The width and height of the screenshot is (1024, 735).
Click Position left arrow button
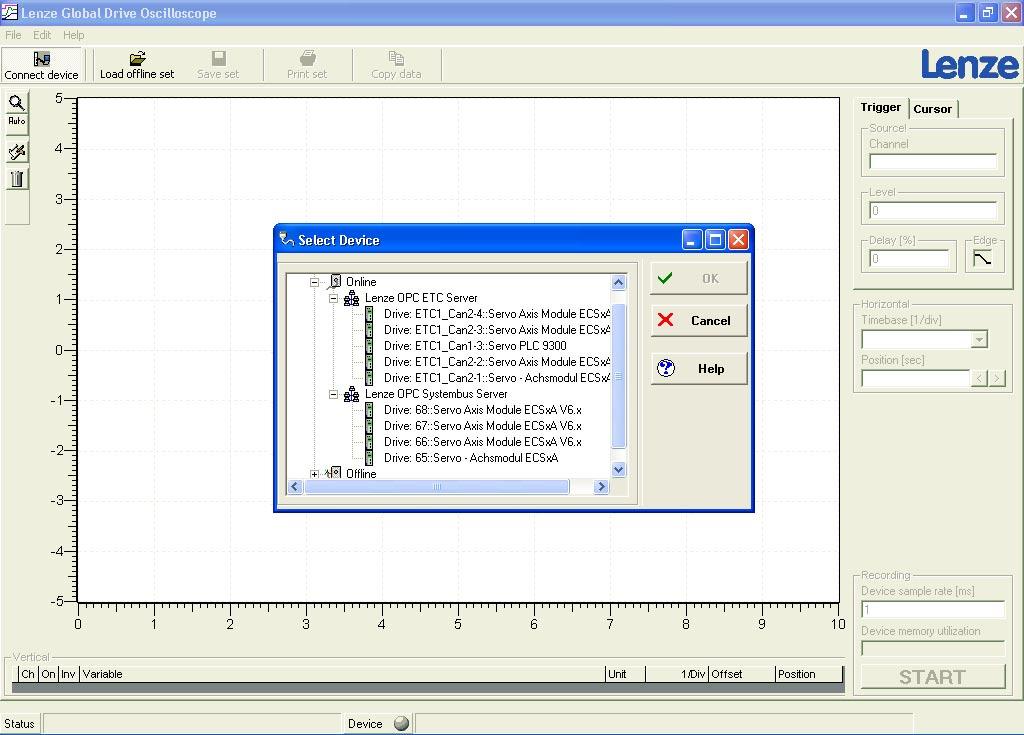point(979,378)
